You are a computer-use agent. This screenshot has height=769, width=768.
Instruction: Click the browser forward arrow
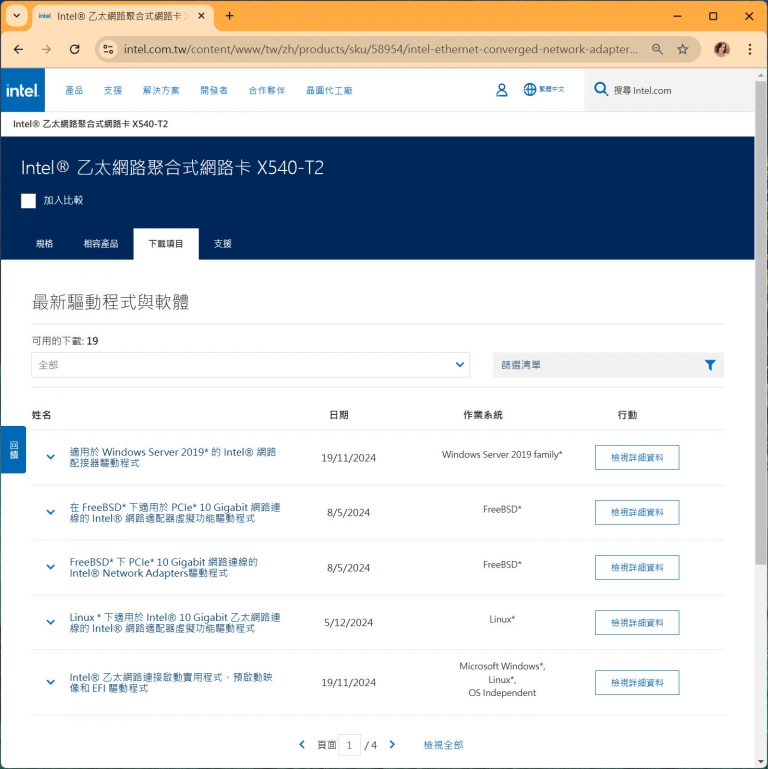coord(46,50)
